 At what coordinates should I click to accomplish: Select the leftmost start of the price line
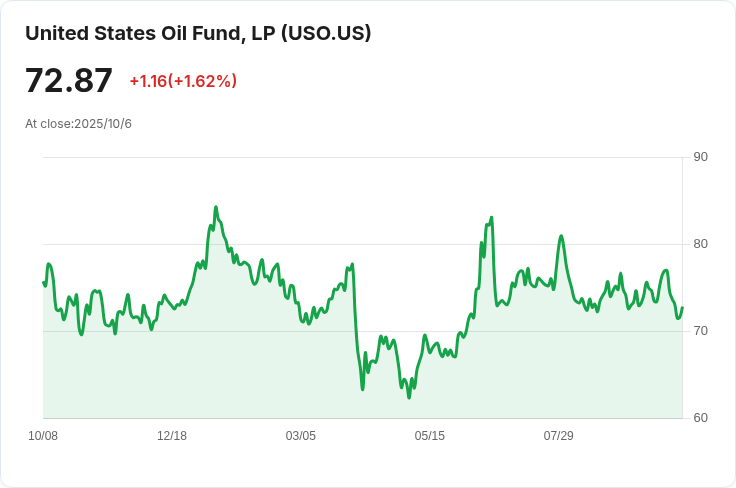tap(44, 282)
